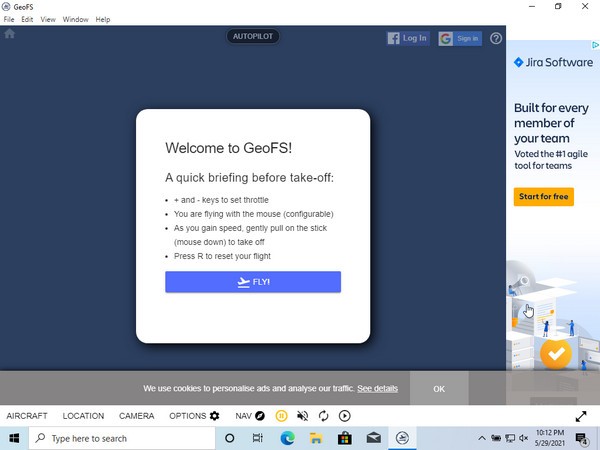Expand the AIRCRAFT selection panel
Viewport: 600px width, 450px height.
click(27, 416)
